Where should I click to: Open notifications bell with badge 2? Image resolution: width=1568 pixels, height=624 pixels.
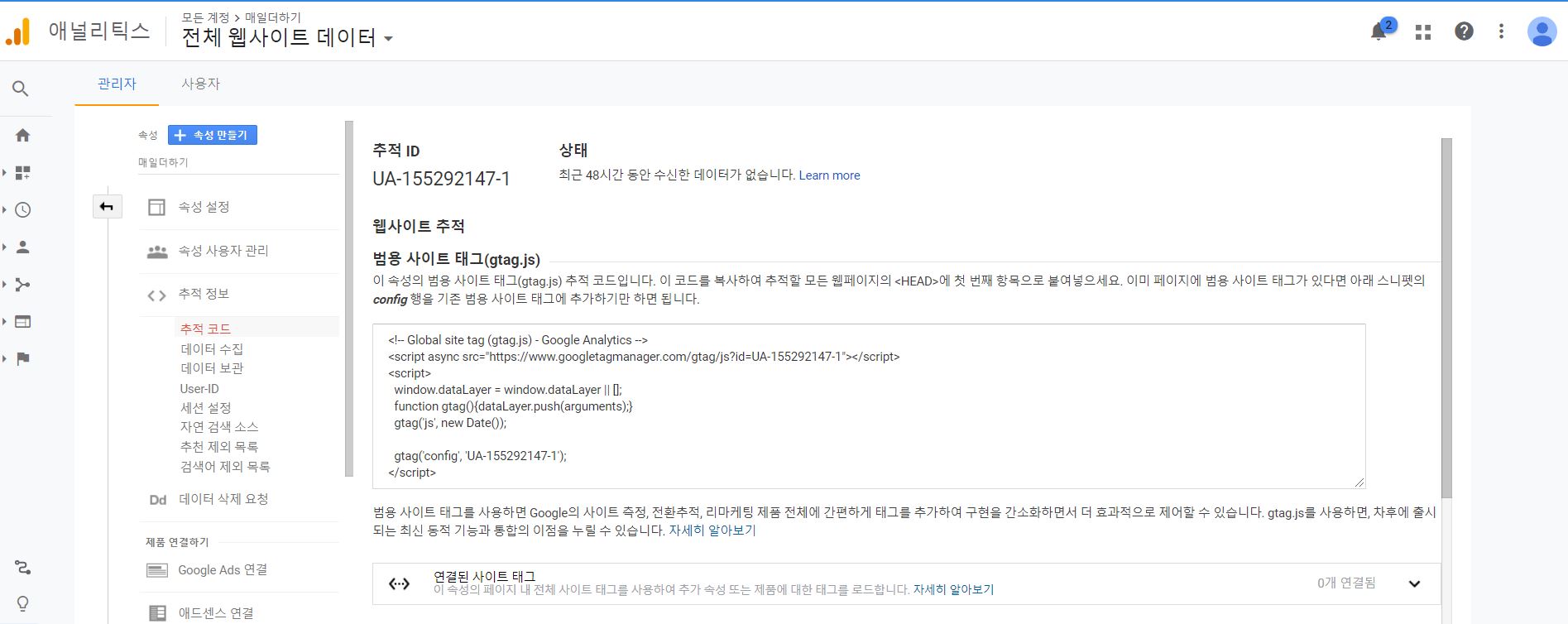coord(1379,31)
